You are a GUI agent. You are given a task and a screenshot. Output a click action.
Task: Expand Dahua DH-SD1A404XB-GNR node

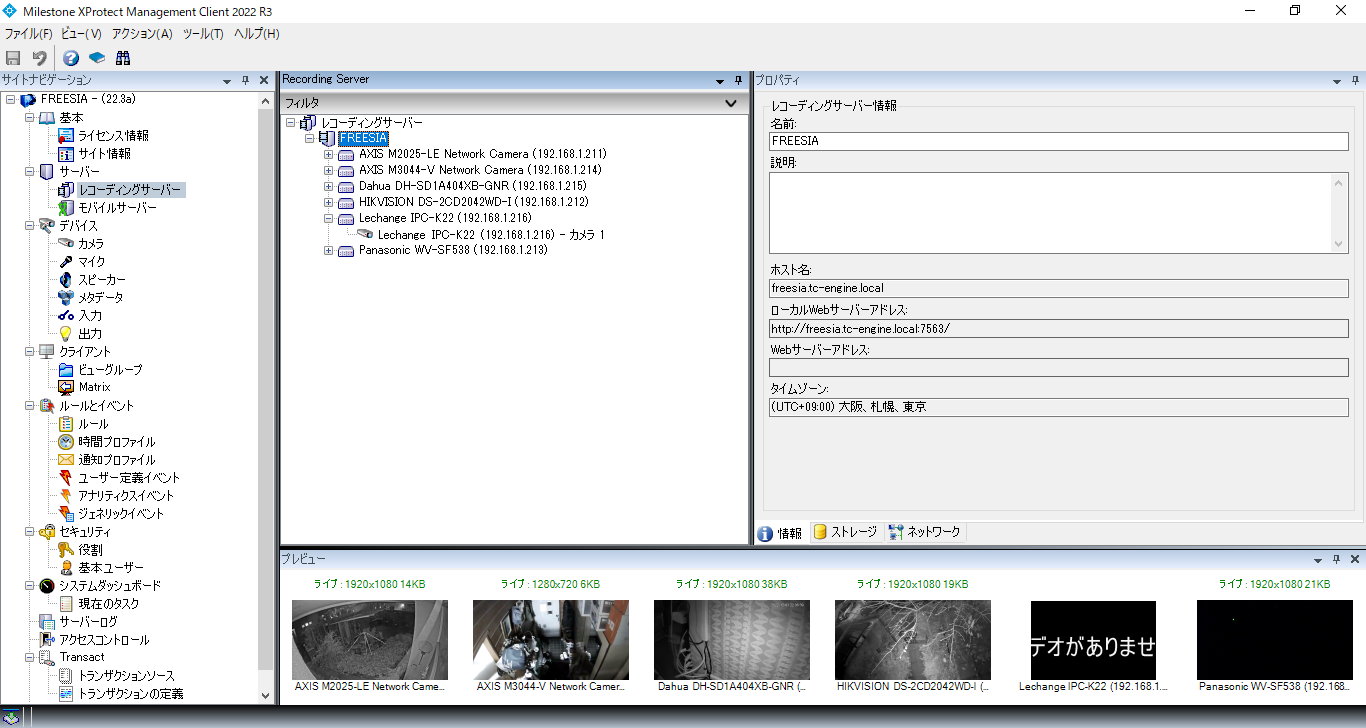coord(328,187)
